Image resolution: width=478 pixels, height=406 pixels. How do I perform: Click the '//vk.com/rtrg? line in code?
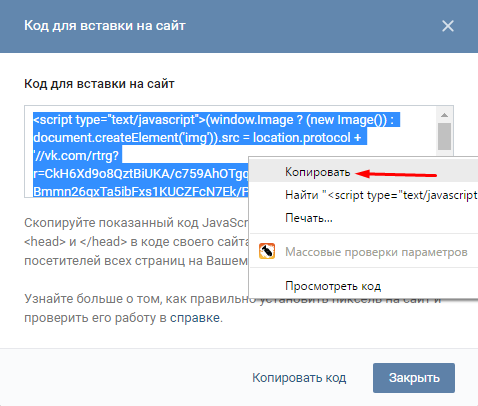click(x=77, y=156)
